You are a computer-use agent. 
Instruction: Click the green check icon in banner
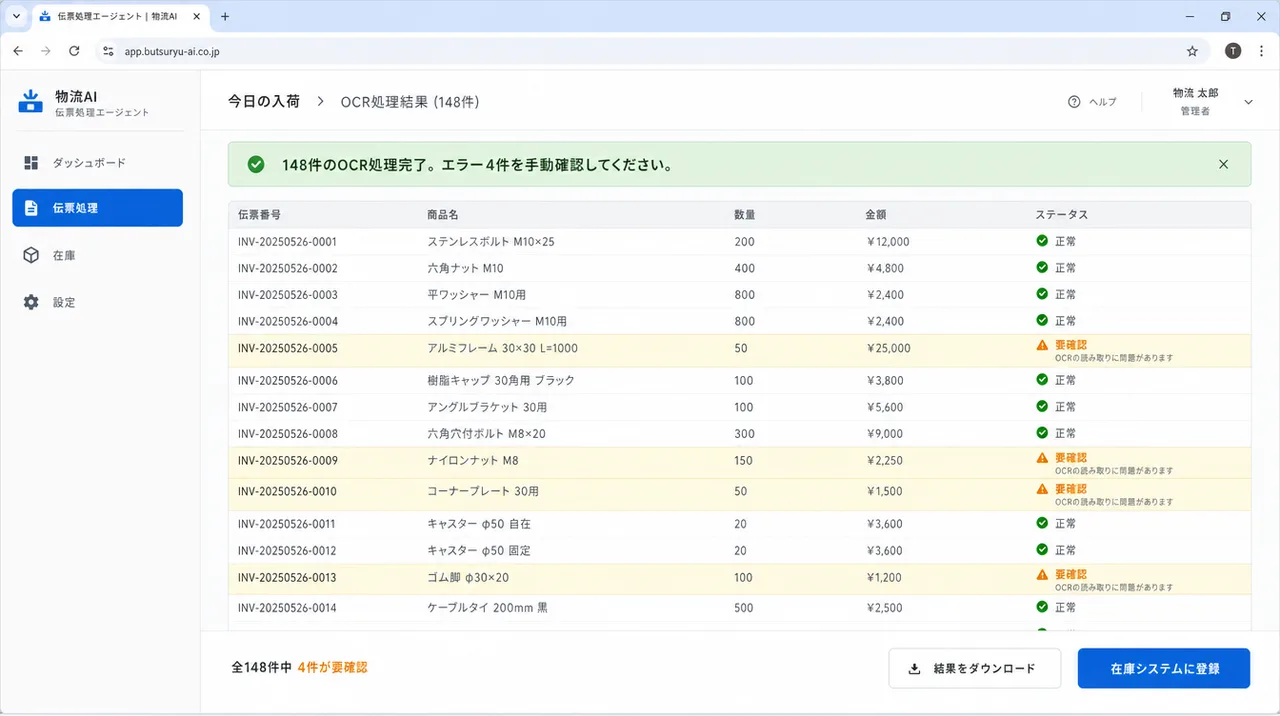pos(256,164)
